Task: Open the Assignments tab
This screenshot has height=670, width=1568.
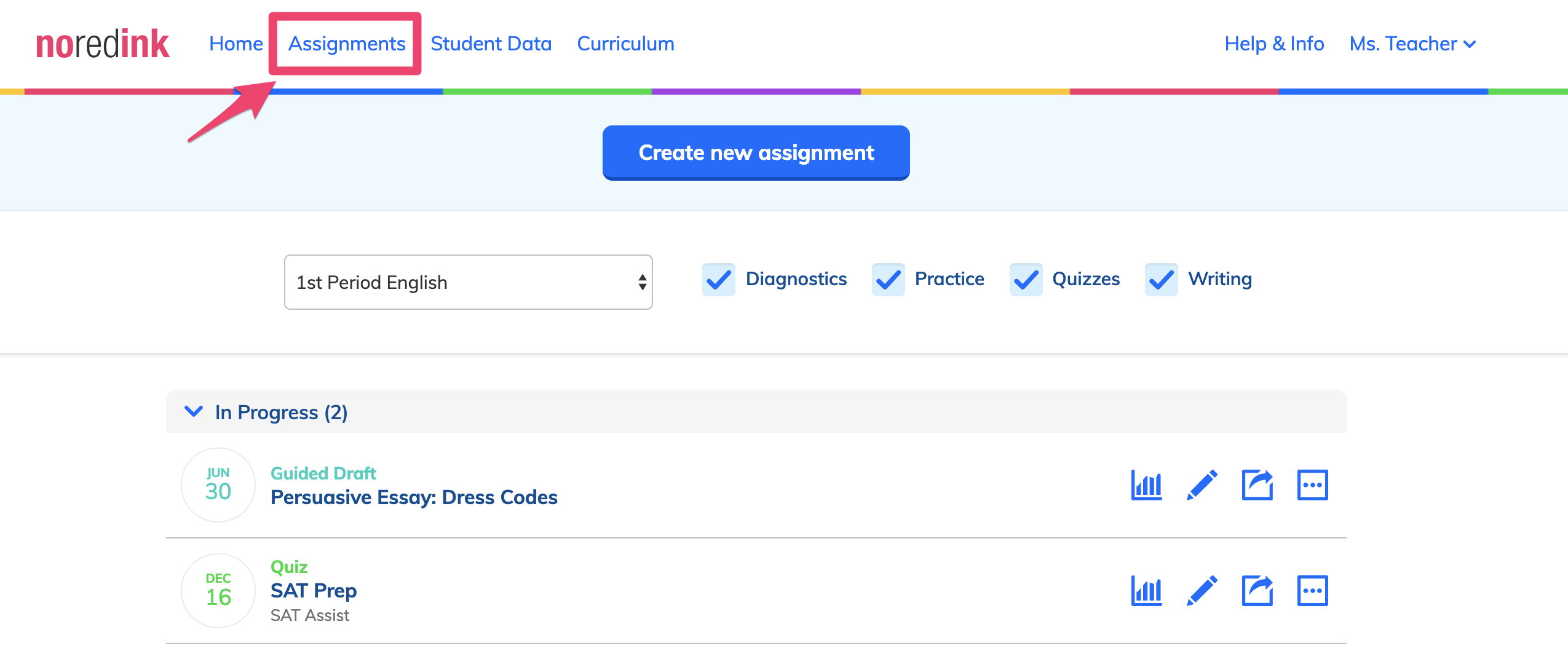Action: click(x=347, y=44)
